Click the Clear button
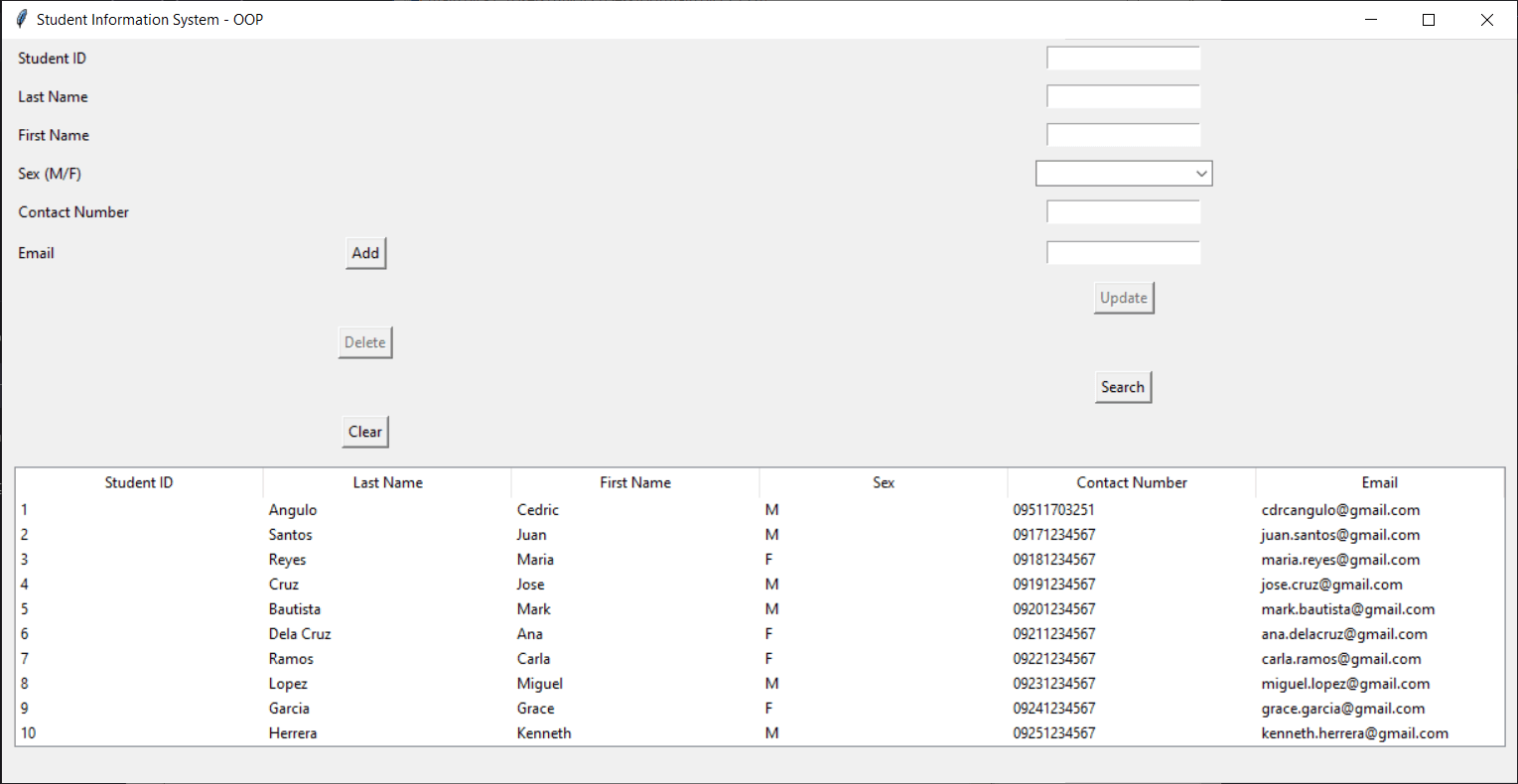The height and width of the screenshot is (784, 1518). point(364,431)
